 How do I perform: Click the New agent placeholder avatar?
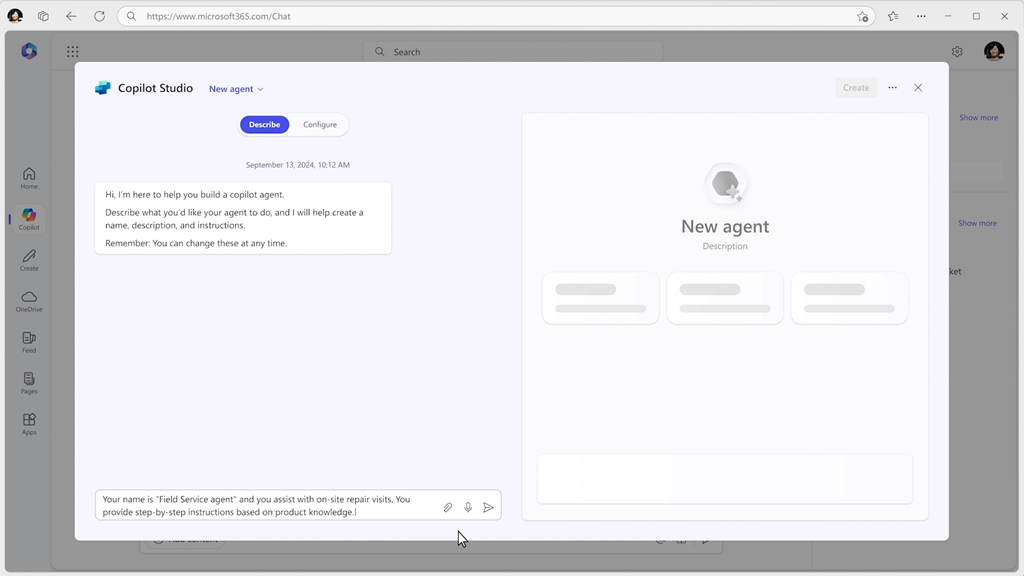pos(725,184)
